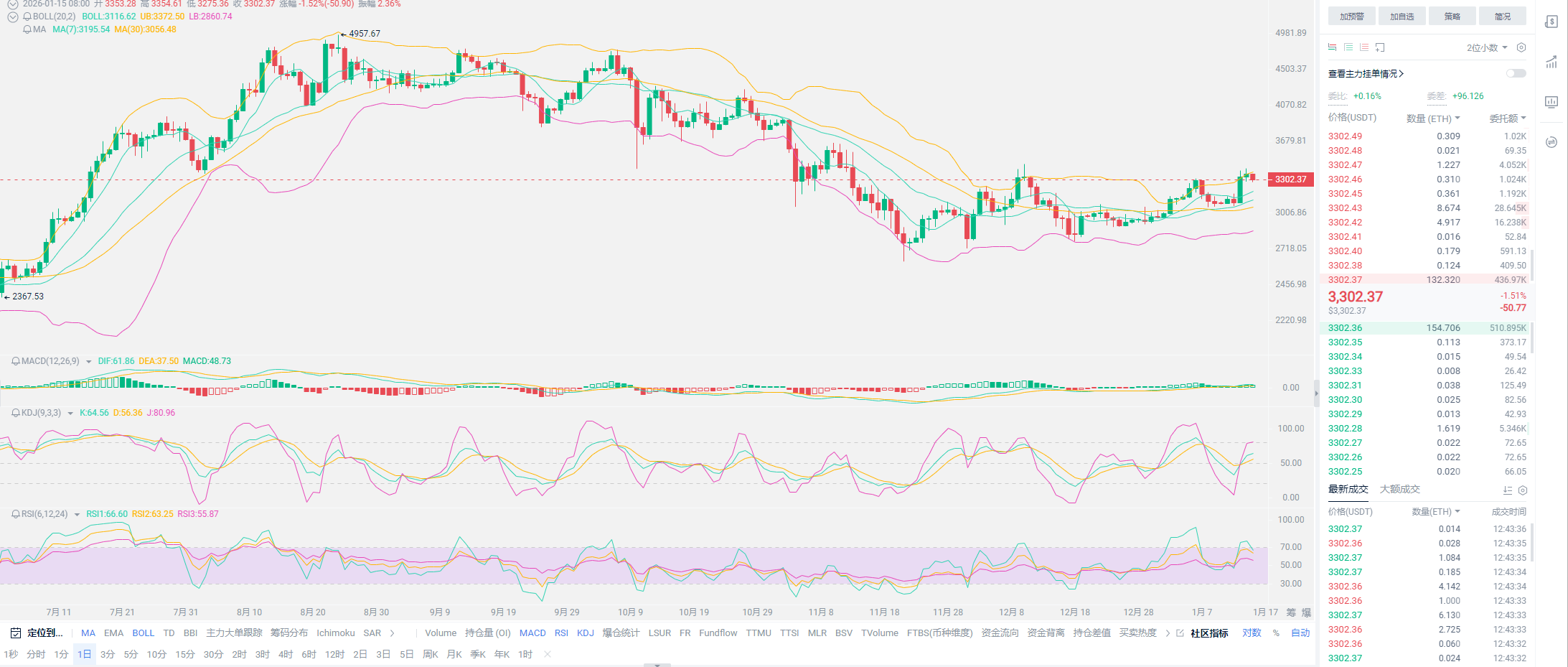Viewport: 1568px width, 667px height.
Task: Switch to the 大额成交 tab
Action: click(1399, 490)
